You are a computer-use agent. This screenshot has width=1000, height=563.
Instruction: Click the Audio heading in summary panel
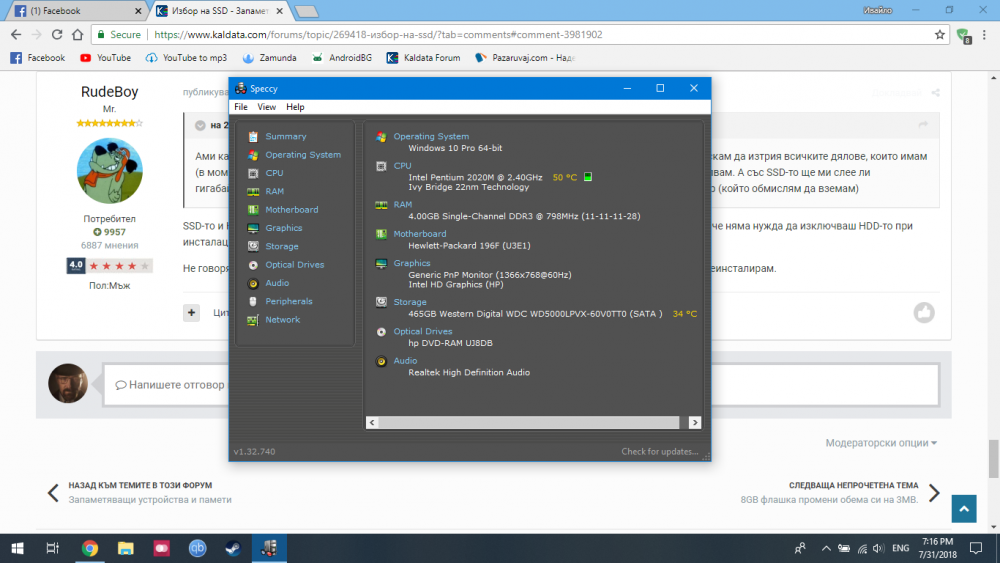pos(406,361)
